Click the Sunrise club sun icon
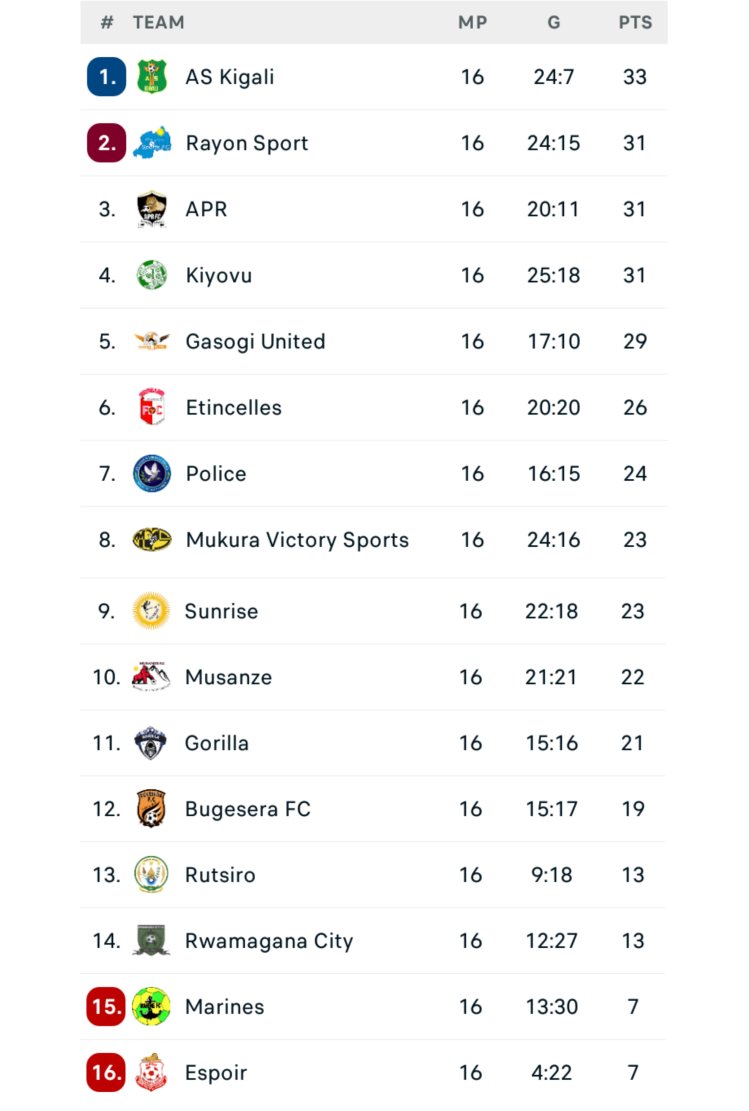The height and width of the screenshot is (1111, 750). pos(152,611)
